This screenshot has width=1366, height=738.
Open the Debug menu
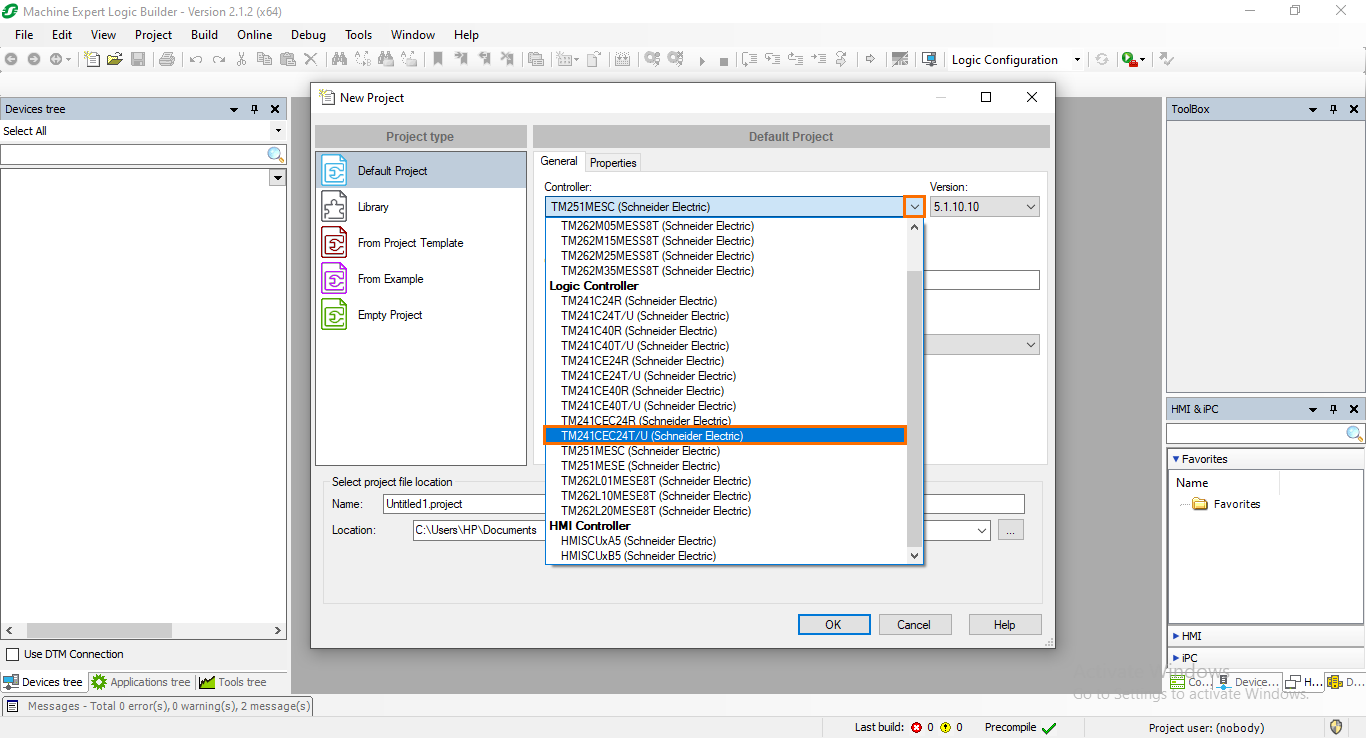coord(308,34)
